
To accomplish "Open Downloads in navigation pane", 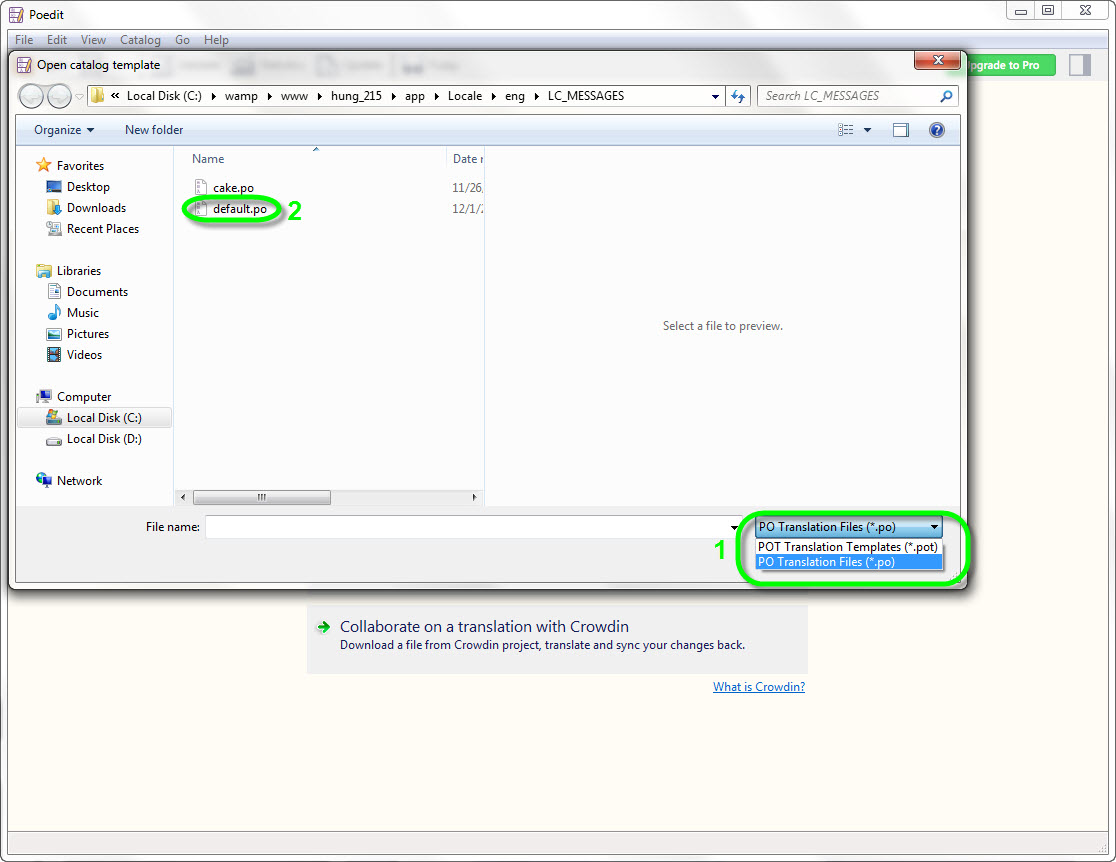I will [96, 208].
